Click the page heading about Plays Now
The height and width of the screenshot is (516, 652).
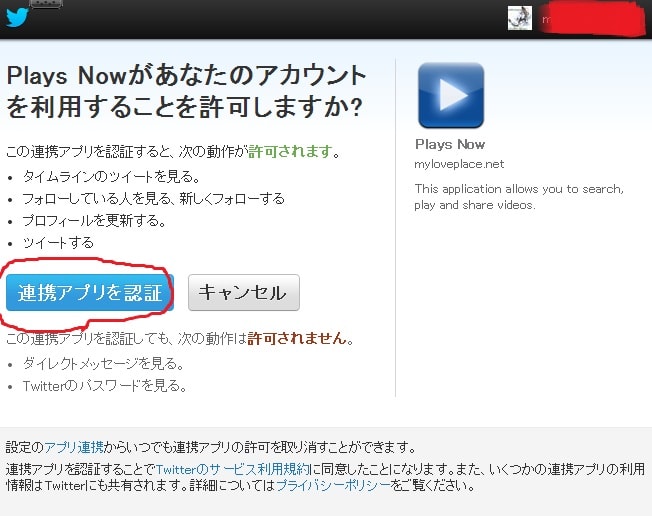186,91
